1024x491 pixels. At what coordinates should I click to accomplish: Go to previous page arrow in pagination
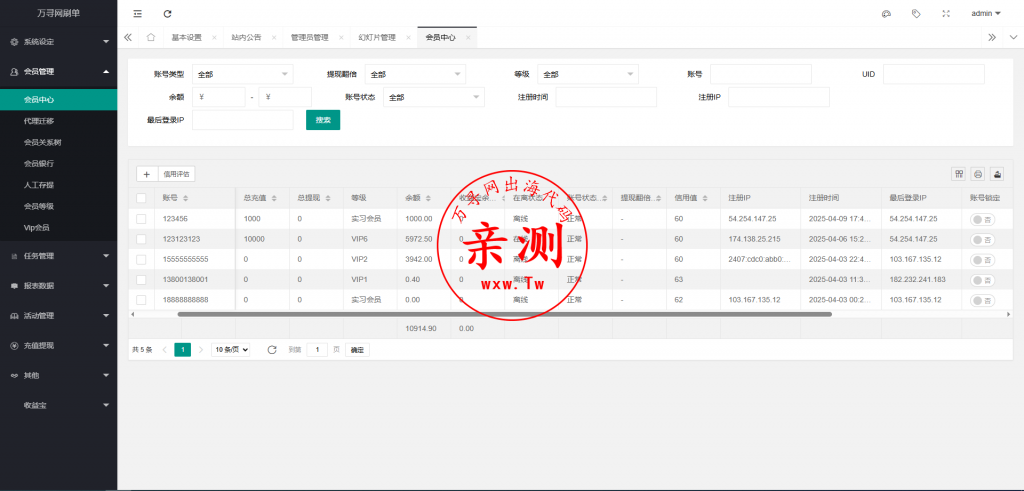coord(165,350)
